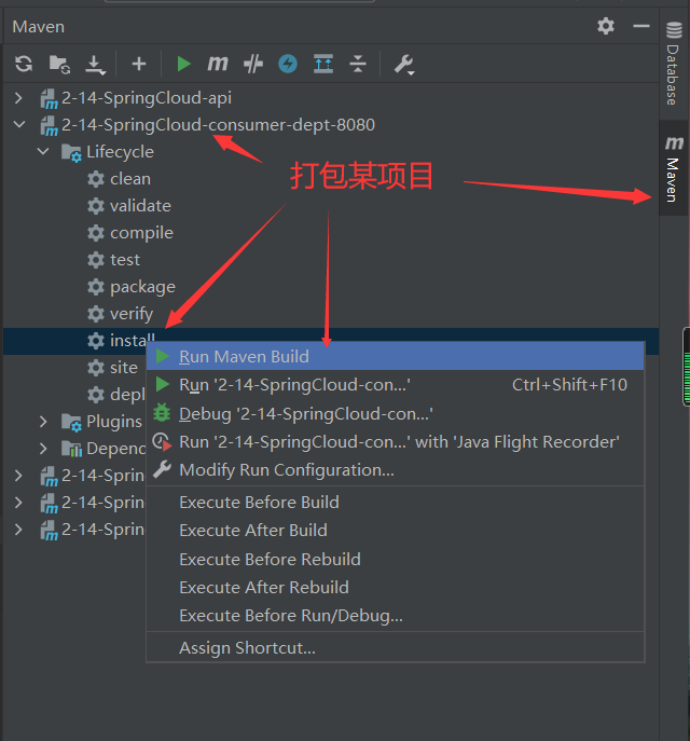The width and height of the screenshot is (690, 741).
Task: Click the Plugins folder icon
Action: coord(71,422)
